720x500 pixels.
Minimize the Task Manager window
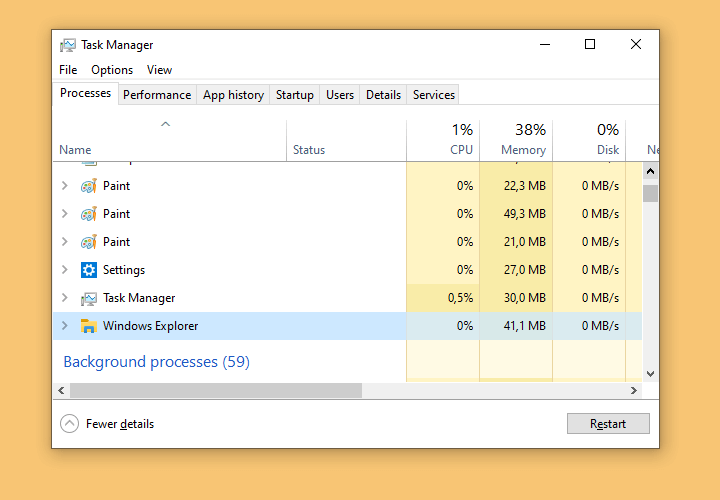pos(545,44)
